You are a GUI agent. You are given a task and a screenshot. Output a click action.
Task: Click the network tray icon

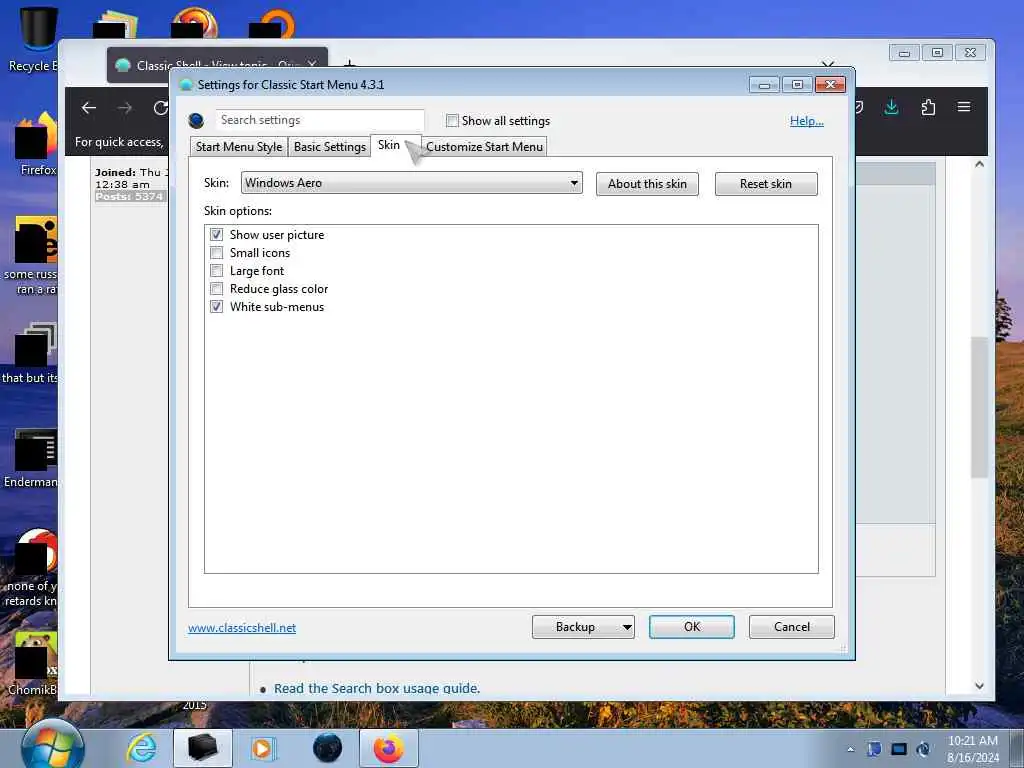point(899,749)
